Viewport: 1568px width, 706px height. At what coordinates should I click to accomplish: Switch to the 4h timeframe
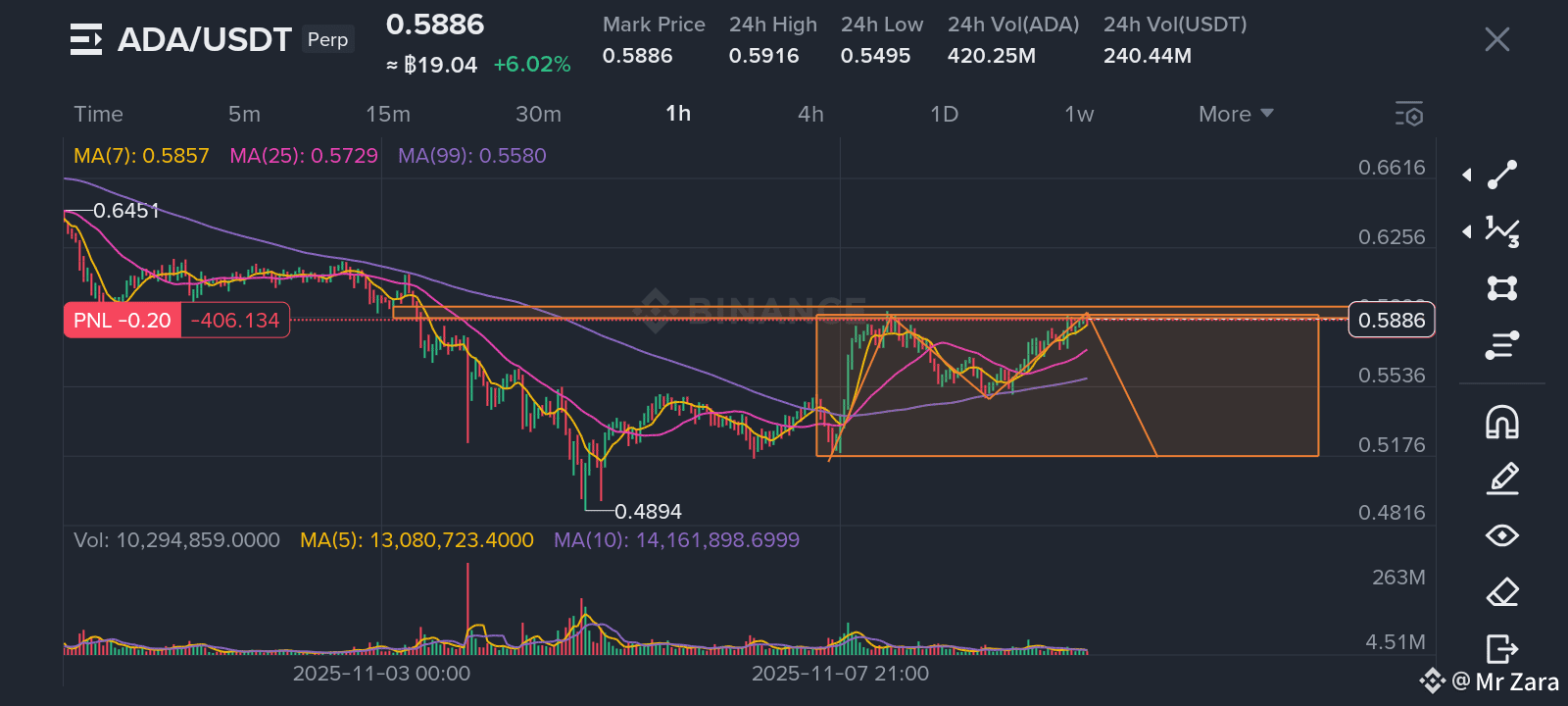pos(810,114)
